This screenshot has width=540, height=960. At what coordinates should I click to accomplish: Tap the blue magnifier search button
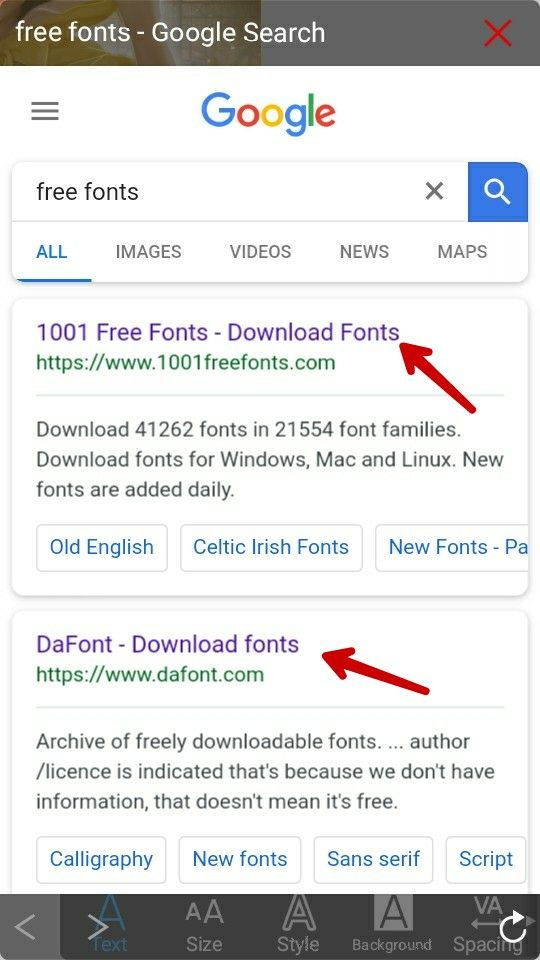[497, 192]
